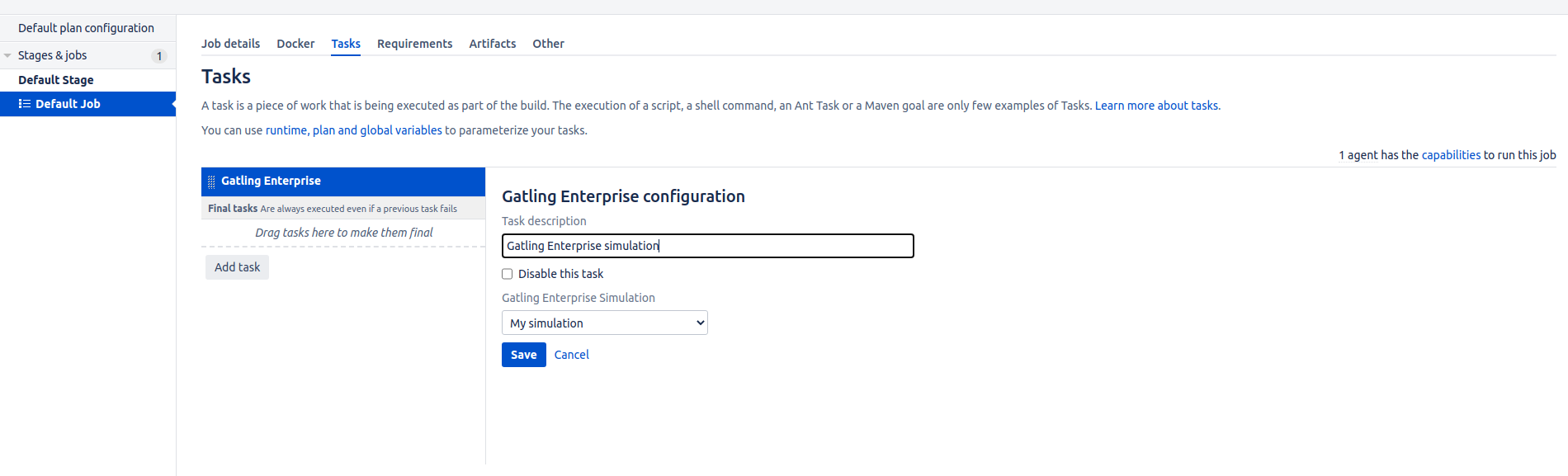This screenshot has height=476, width=1568.
Task: Check the Disable this task checkbox
Action: (508, 274)
